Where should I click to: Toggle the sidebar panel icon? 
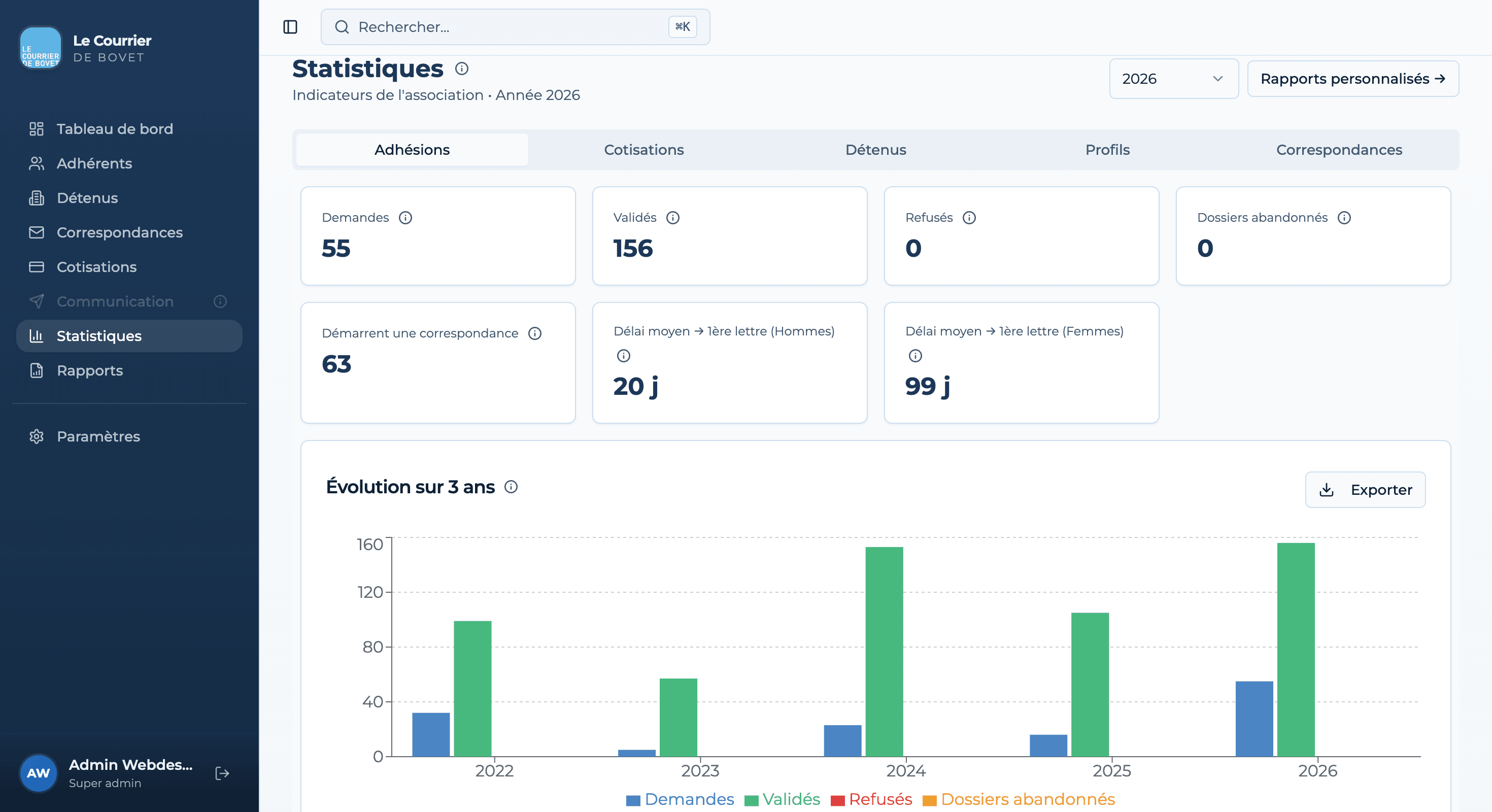point(290,26)
